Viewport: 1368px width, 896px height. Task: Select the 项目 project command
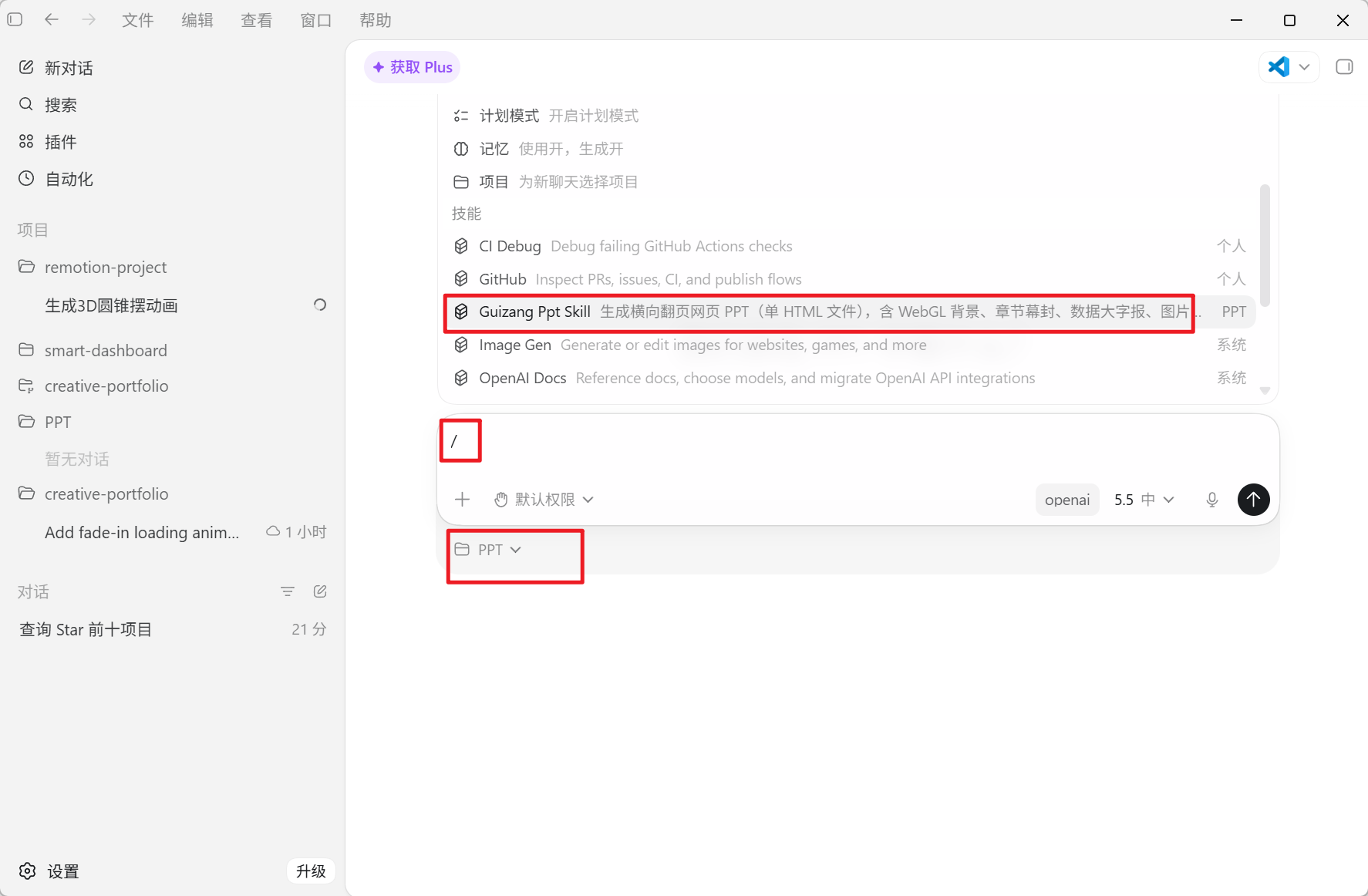click(849, 182)
